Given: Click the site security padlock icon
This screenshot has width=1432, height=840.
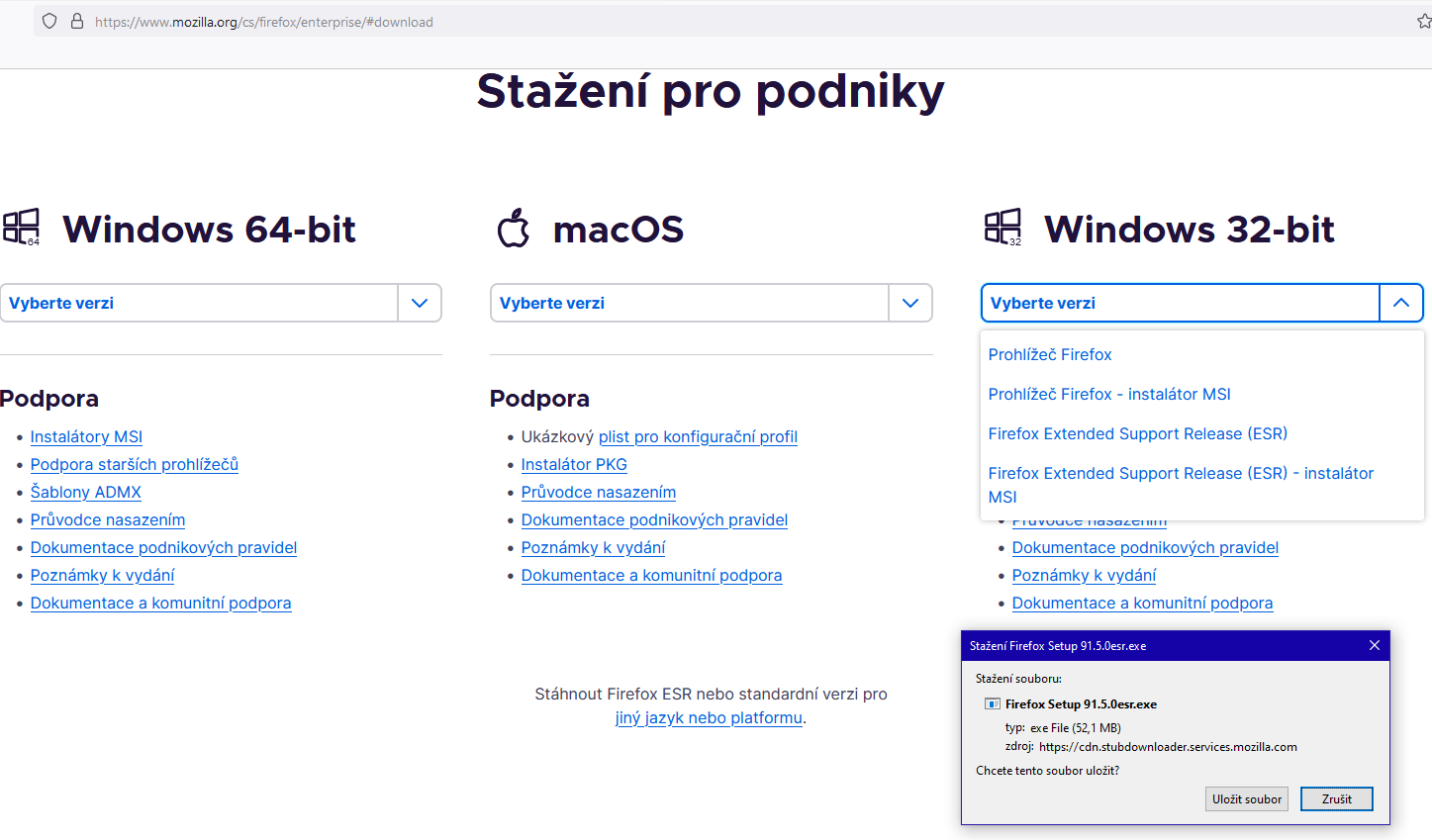Looking at the screenshot, I should [77, 21].
